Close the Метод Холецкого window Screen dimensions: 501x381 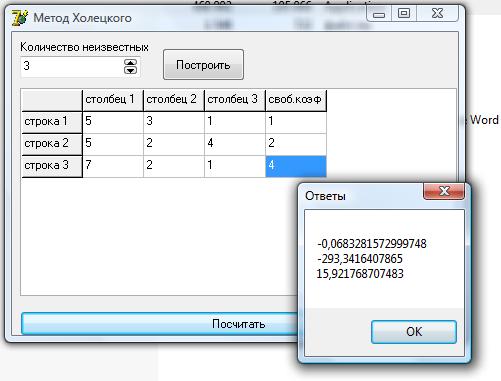[x=437, y=14]
